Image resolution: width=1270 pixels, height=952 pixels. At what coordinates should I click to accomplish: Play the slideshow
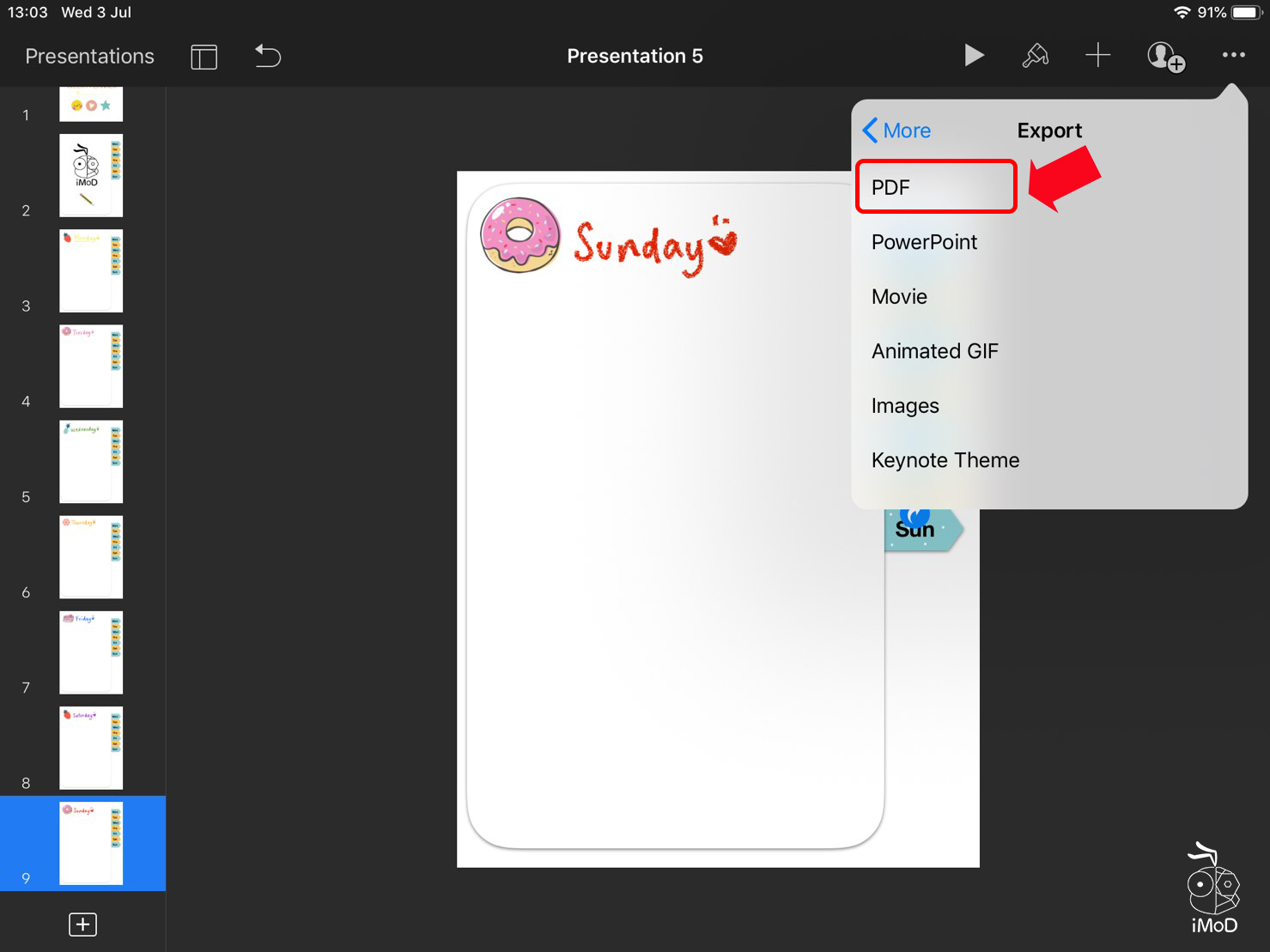pyautogui.click(x=973, y=56)
